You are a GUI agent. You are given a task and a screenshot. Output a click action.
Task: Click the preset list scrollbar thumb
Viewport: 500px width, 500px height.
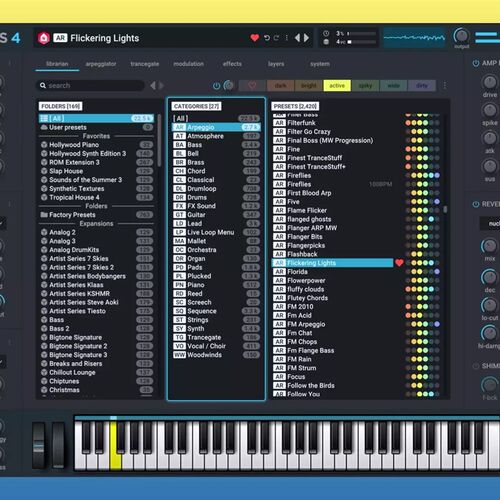pos(445,209)
